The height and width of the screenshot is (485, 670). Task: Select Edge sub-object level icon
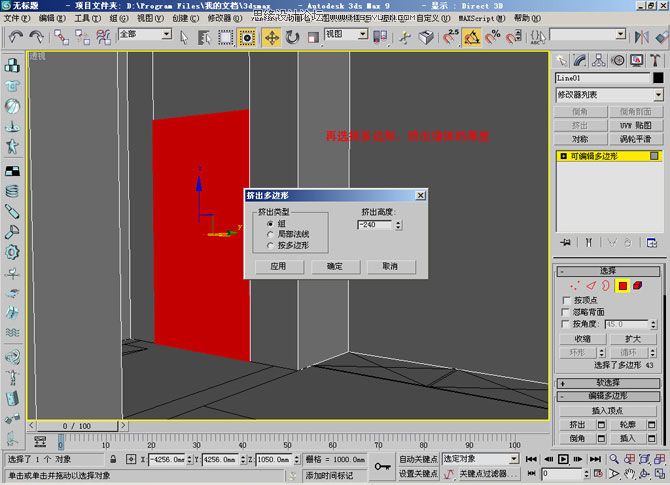591,285
